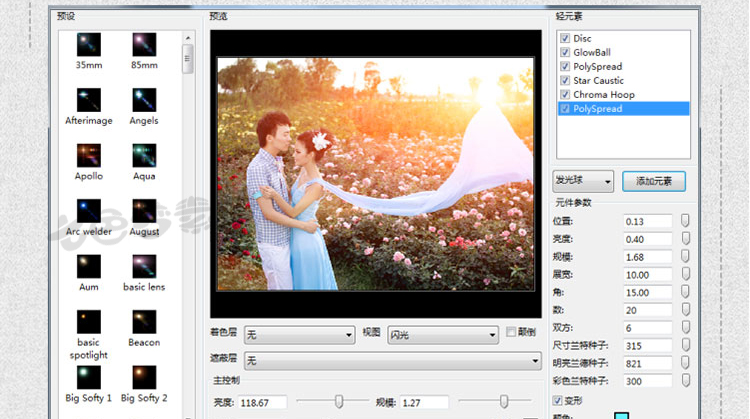Apply the Big Softy 2 preset
The image size is (750, 419).
click(x=144, y=377)
